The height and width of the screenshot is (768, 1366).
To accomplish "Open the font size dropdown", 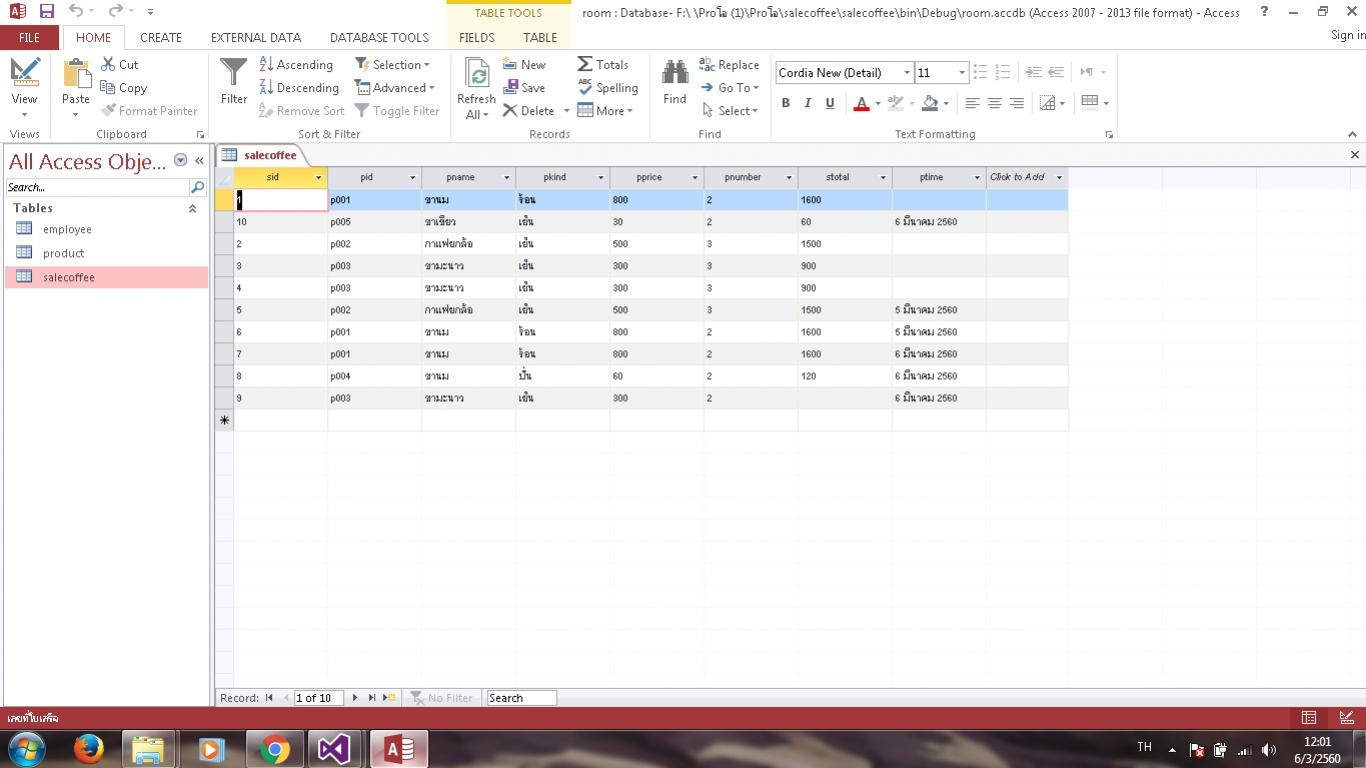I will (962, 73).
